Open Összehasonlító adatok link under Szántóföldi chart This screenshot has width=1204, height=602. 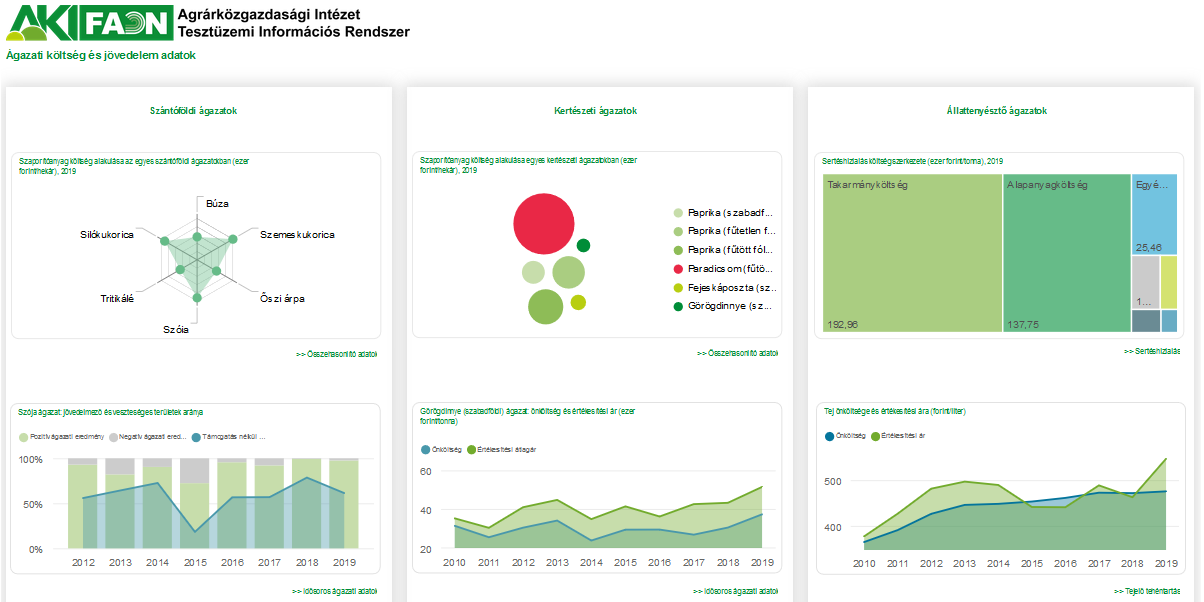pos(336,354)
